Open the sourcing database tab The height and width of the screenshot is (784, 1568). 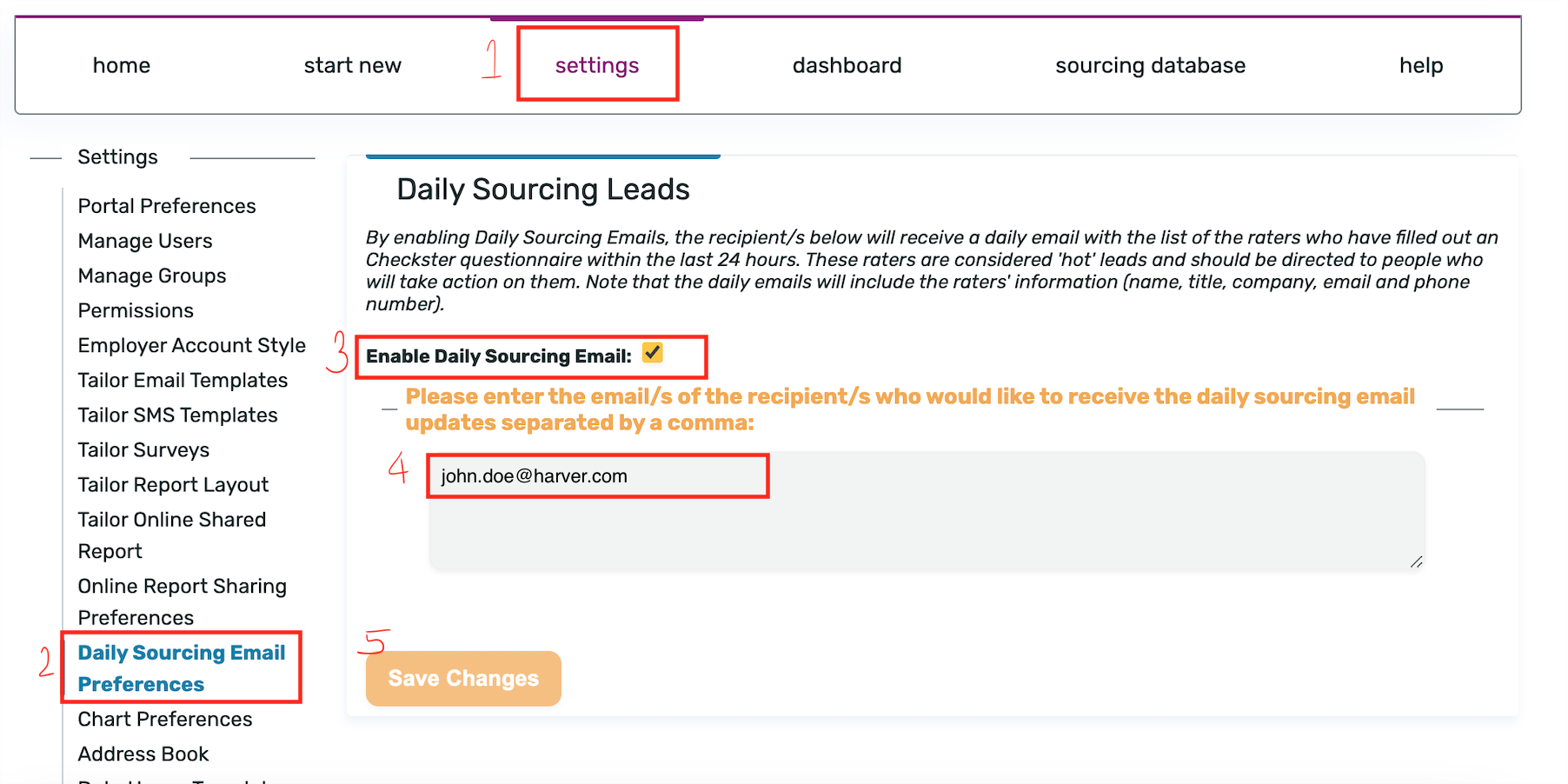(1150, 65)
